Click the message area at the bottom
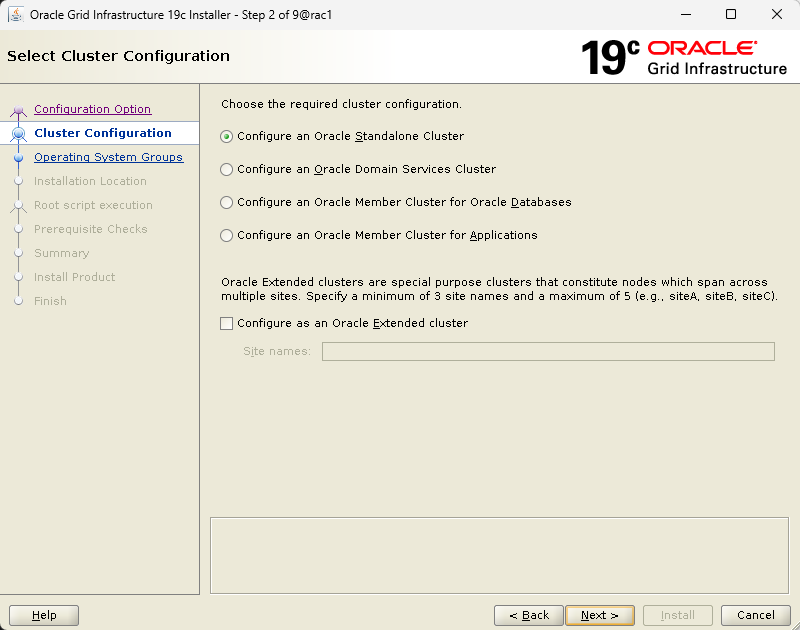The height and width of the screenshot is (630, 800). tap(499, 556)
